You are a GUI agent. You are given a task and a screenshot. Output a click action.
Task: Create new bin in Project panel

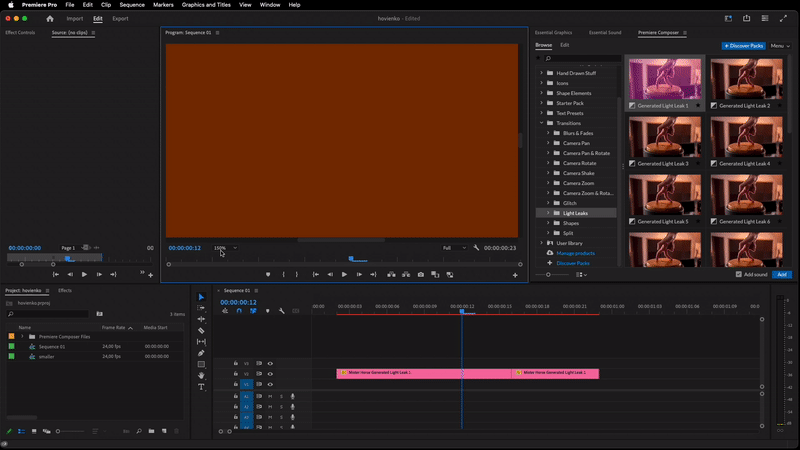tap(152, 431)
